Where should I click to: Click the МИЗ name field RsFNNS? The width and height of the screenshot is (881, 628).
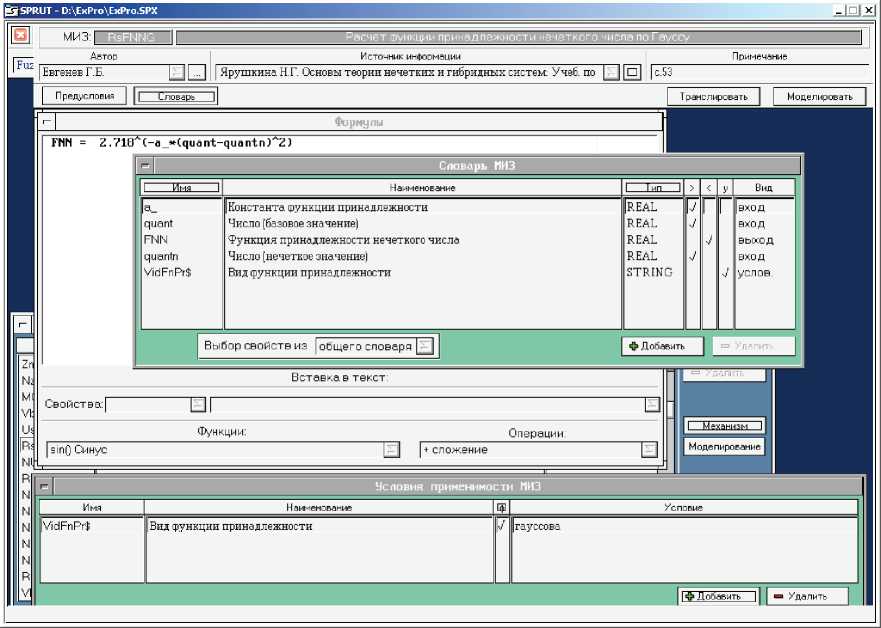[133, 37]
